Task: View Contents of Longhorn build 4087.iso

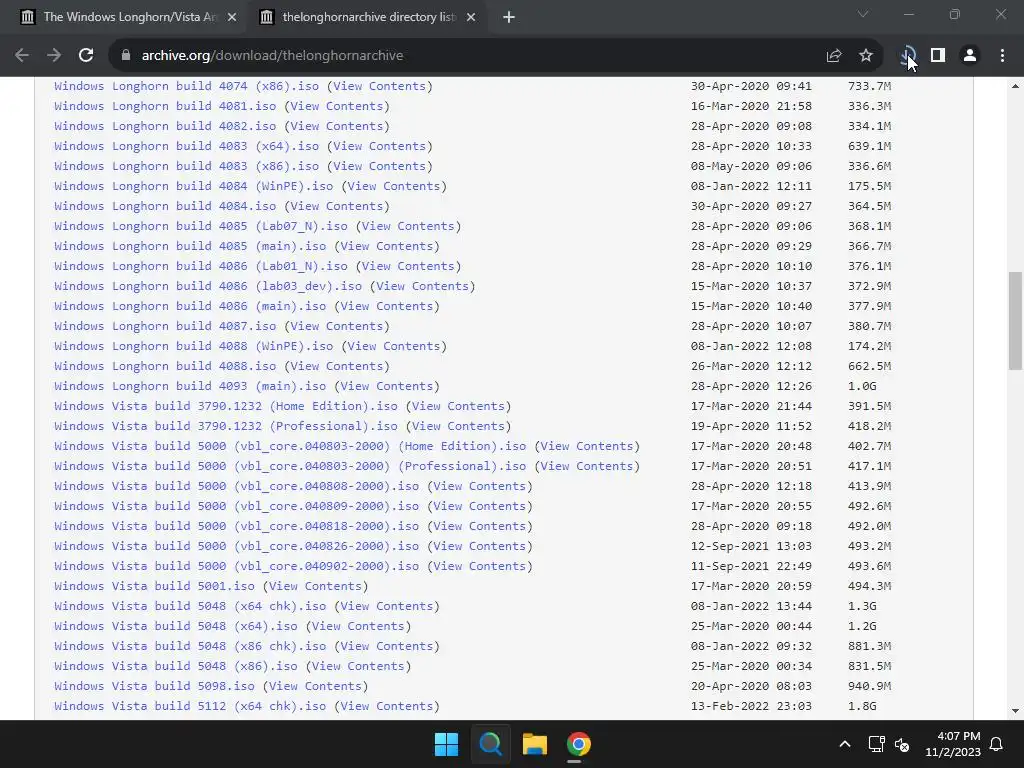Action: (336, 326)
